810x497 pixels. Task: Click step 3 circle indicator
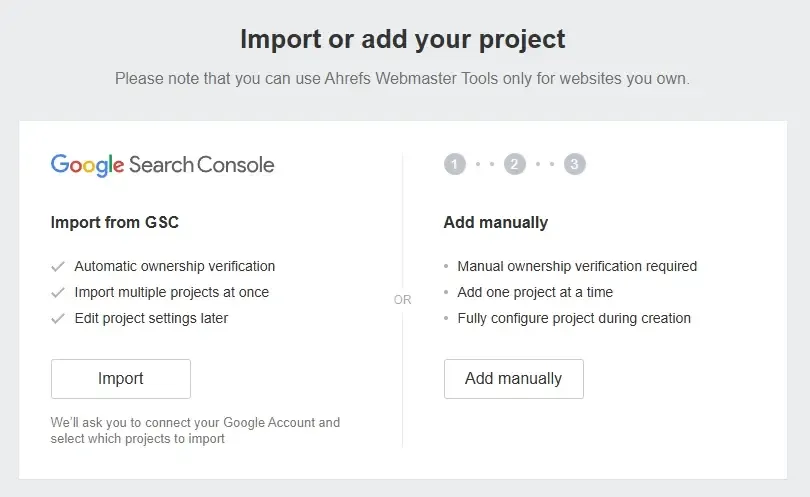click(574, 164)
